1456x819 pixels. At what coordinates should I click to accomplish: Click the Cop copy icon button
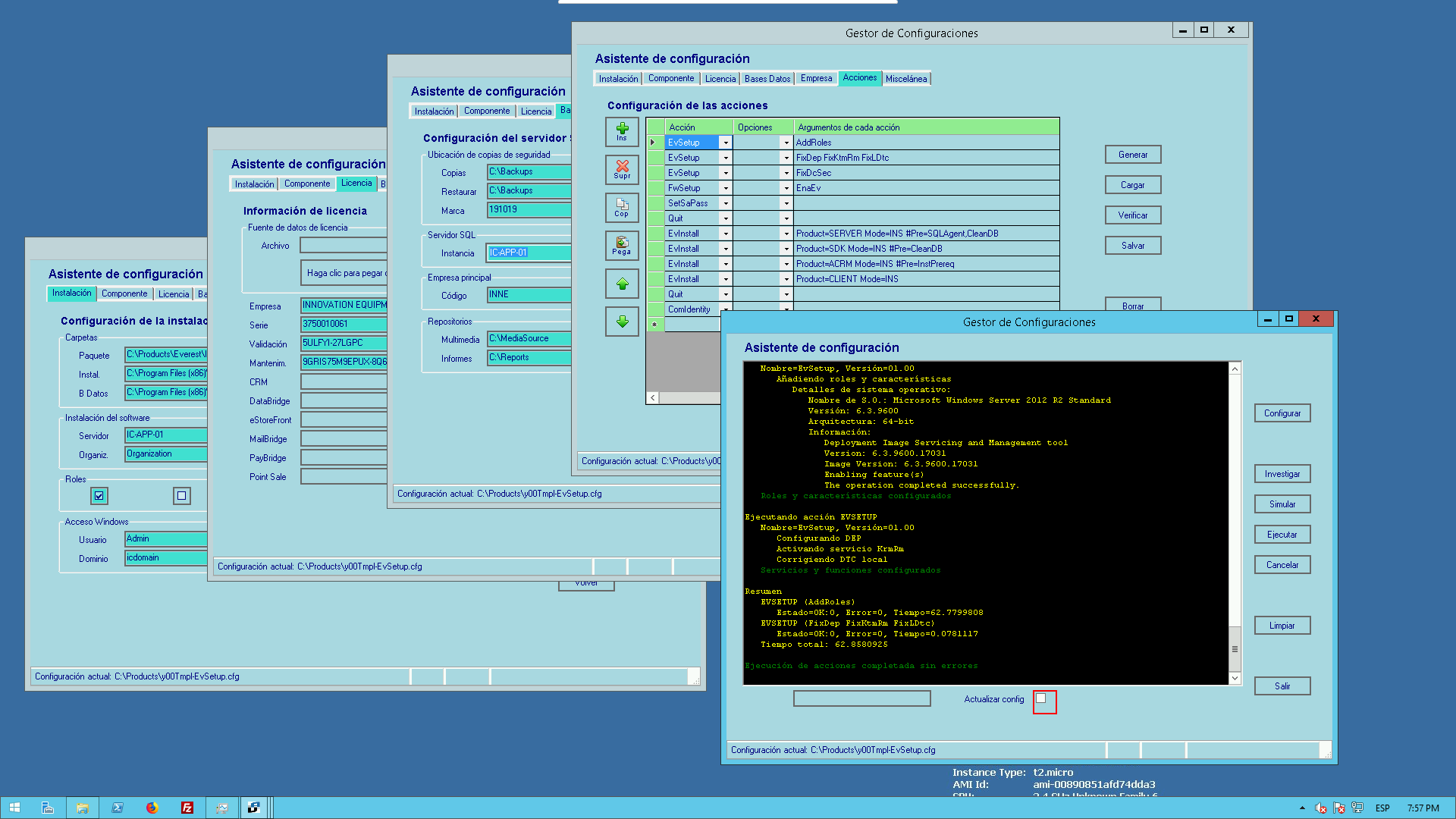pyautogui.click(x=622, y=208)
